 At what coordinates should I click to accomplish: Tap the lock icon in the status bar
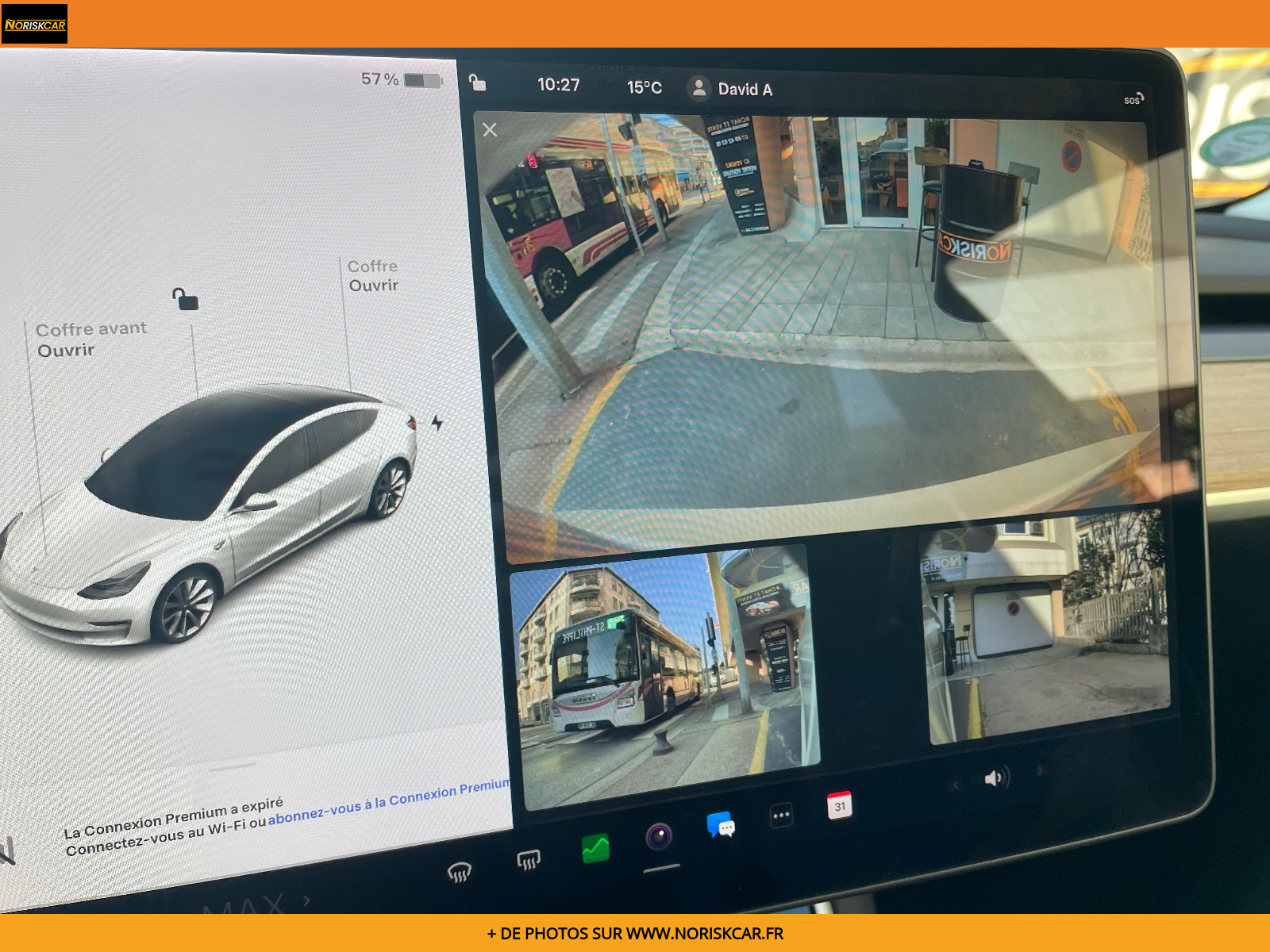(x=477, y=83)
